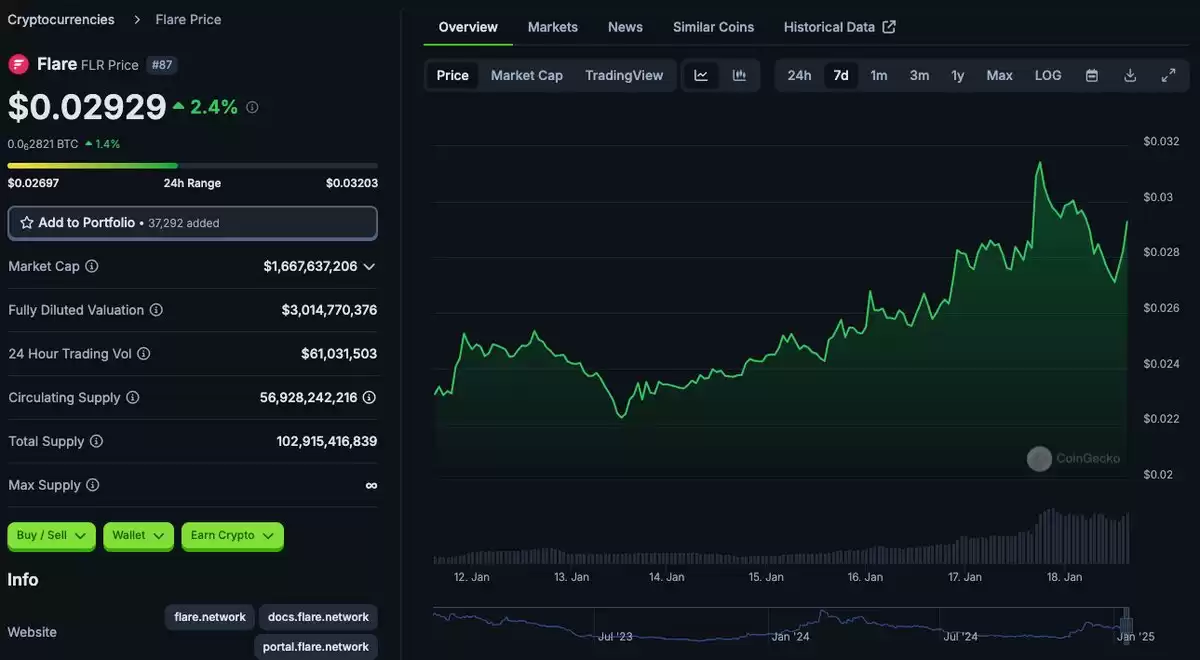Click the $0.02697 24h low value

[33, 183]
